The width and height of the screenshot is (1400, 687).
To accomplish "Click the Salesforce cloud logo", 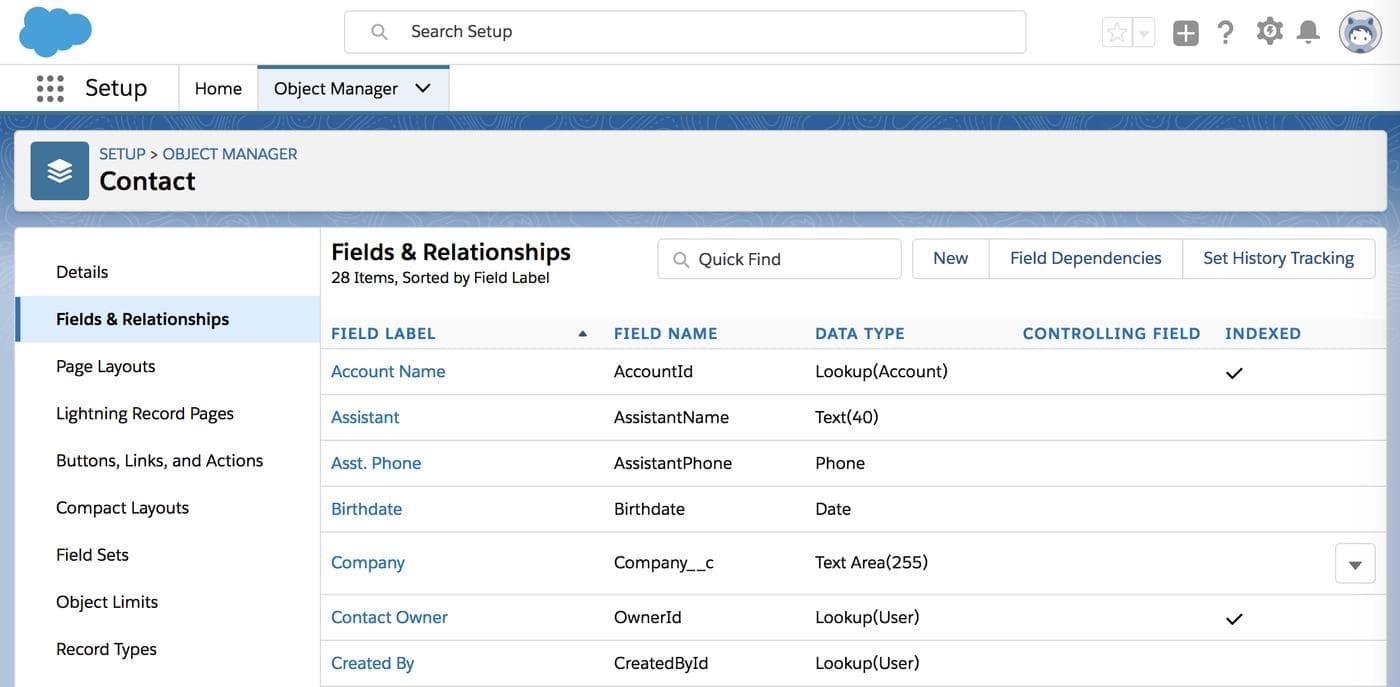I will (x=55, y=32).
